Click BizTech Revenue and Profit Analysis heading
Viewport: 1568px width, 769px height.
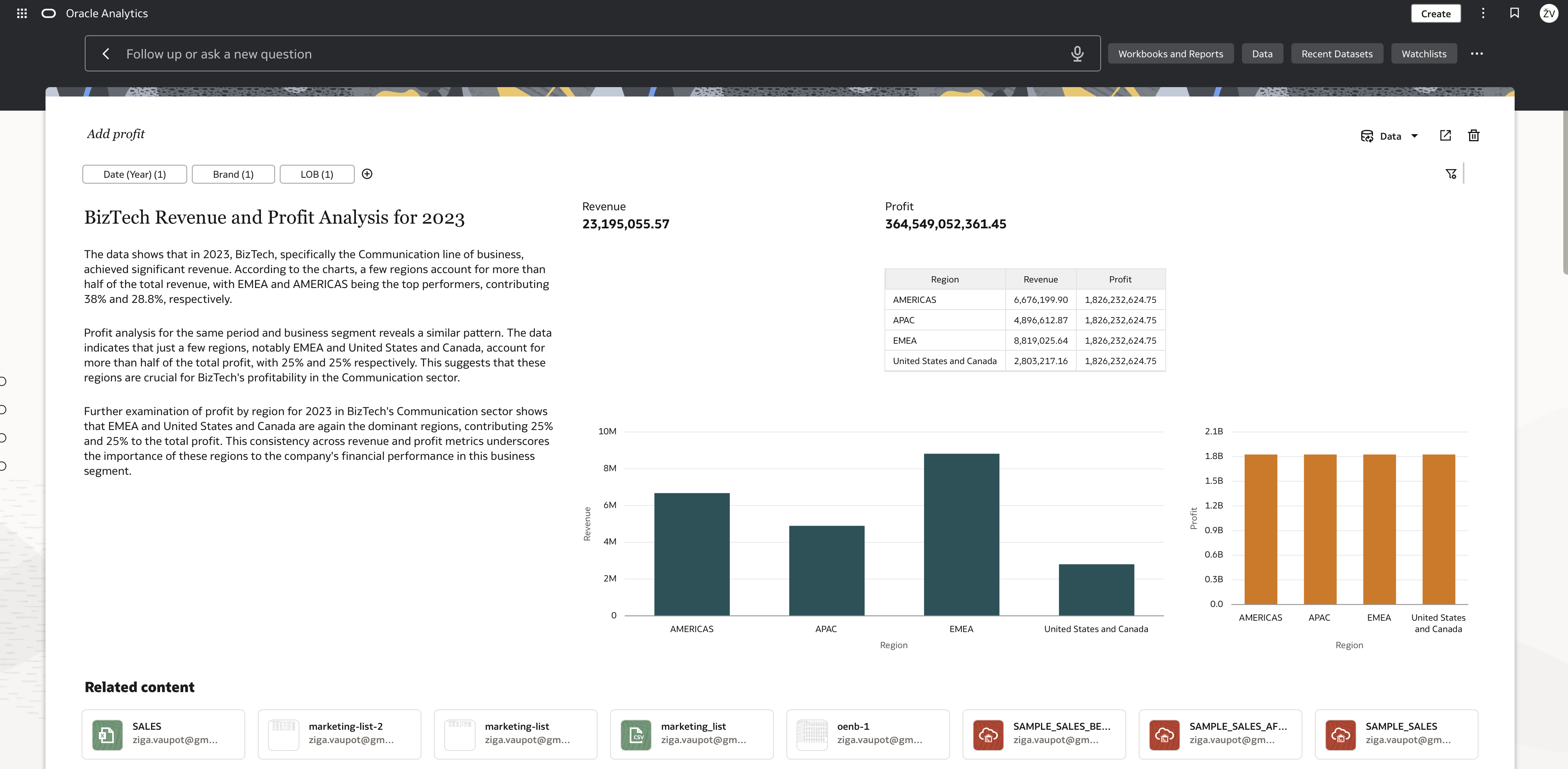(x=274, y=217)
